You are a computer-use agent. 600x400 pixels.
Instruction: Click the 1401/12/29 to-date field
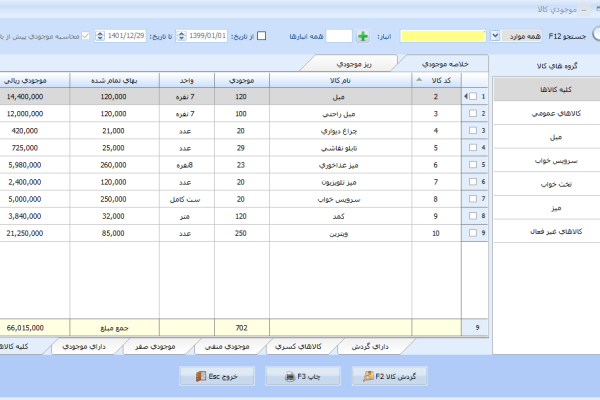point(120,36)
